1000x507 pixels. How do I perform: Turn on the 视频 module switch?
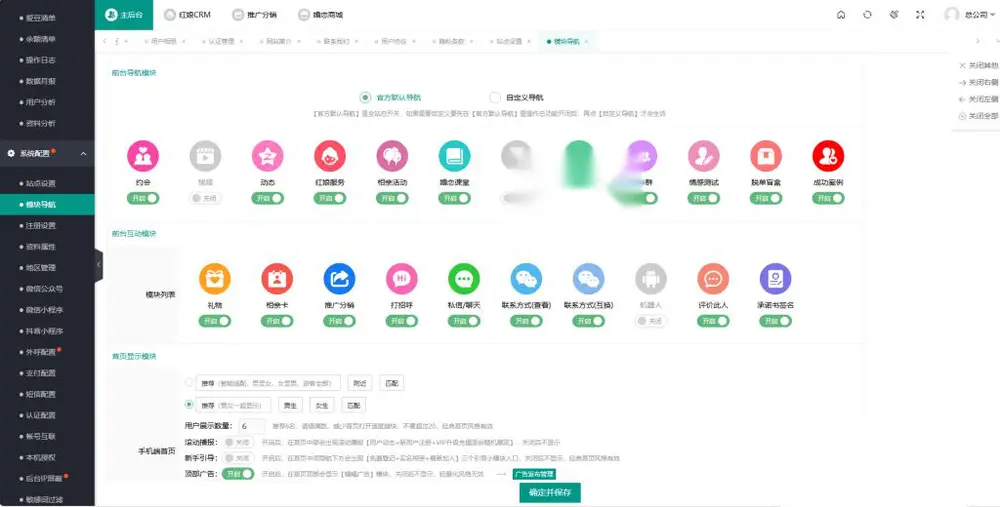click(x=205, y=198)
